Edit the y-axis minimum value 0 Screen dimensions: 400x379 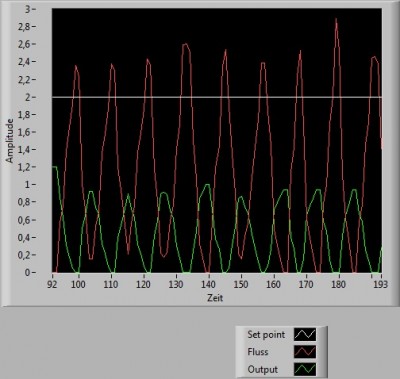(27, 272)
